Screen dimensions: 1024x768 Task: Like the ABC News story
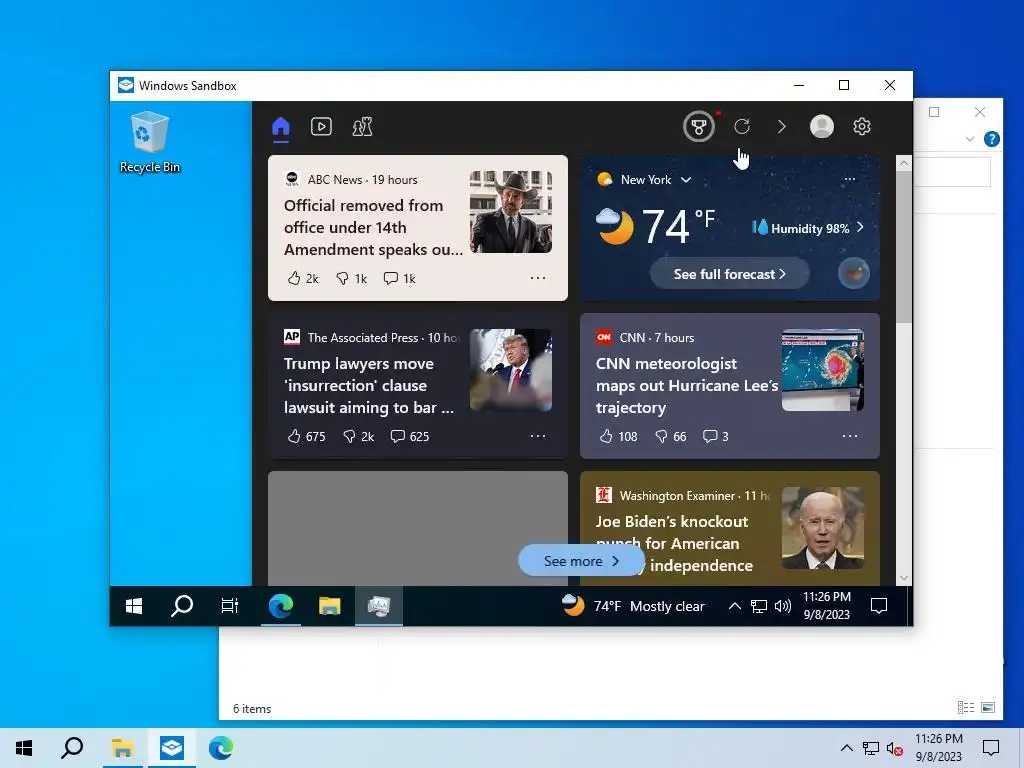[303, 278]
